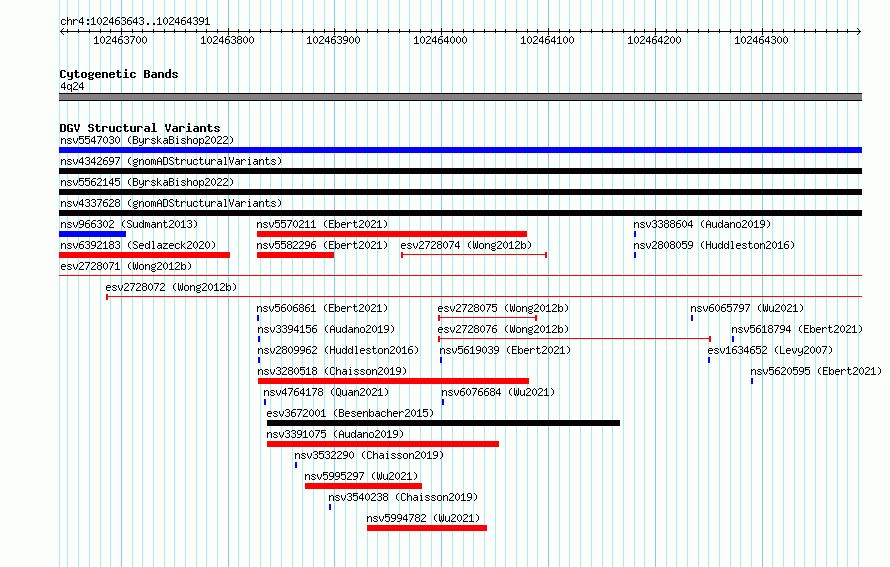
Task: Click the esv3672001 (Besenbacher2015) label
Action: pos(350,413)
